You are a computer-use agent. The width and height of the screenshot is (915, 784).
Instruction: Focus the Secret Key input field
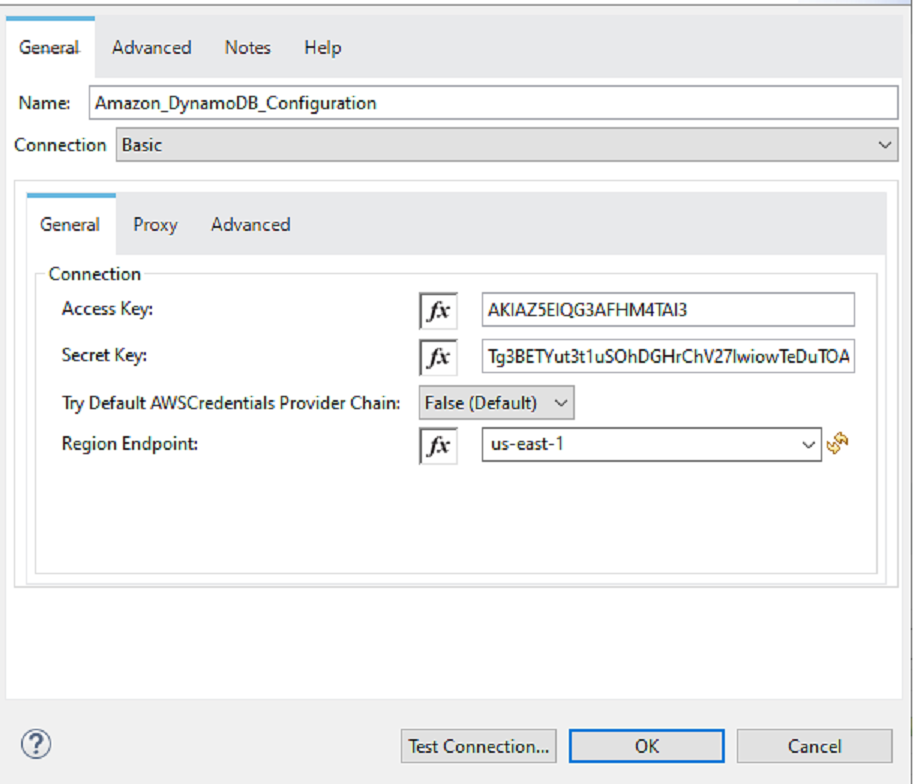667,357
